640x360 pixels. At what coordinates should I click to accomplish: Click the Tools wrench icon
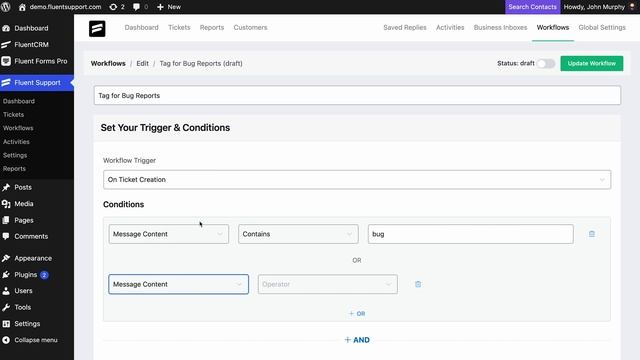(6, 307)
